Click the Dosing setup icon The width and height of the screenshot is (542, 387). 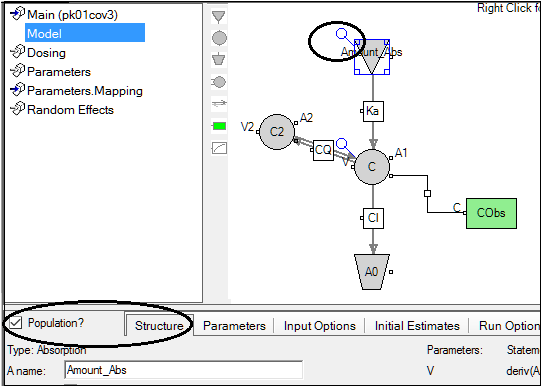pos(18,53)
